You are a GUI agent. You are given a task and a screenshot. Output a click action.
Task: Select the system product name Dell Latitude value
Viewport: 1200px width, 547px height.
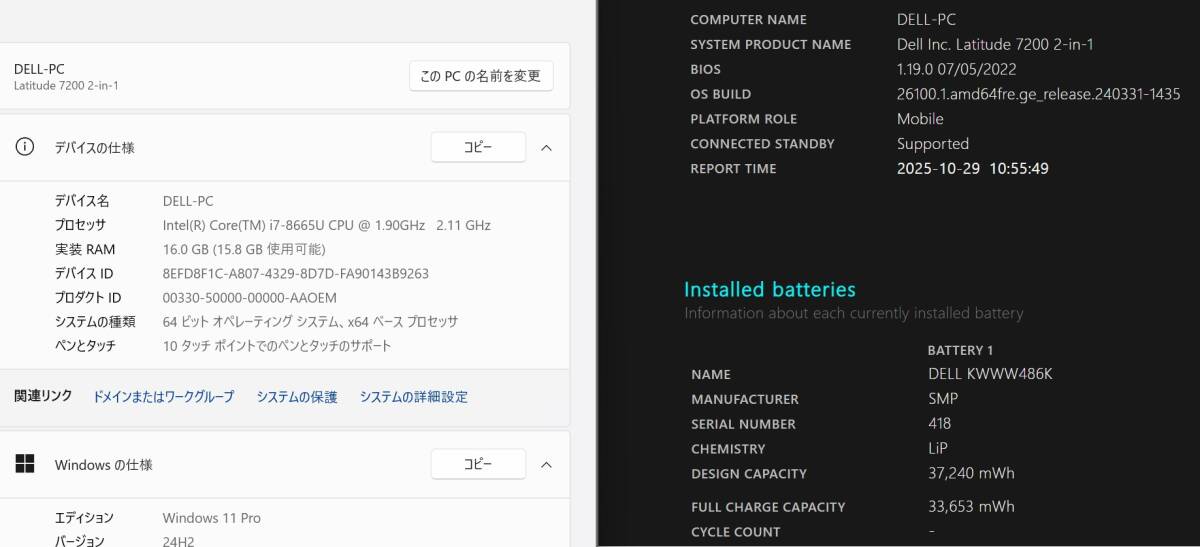click(995, 44)
